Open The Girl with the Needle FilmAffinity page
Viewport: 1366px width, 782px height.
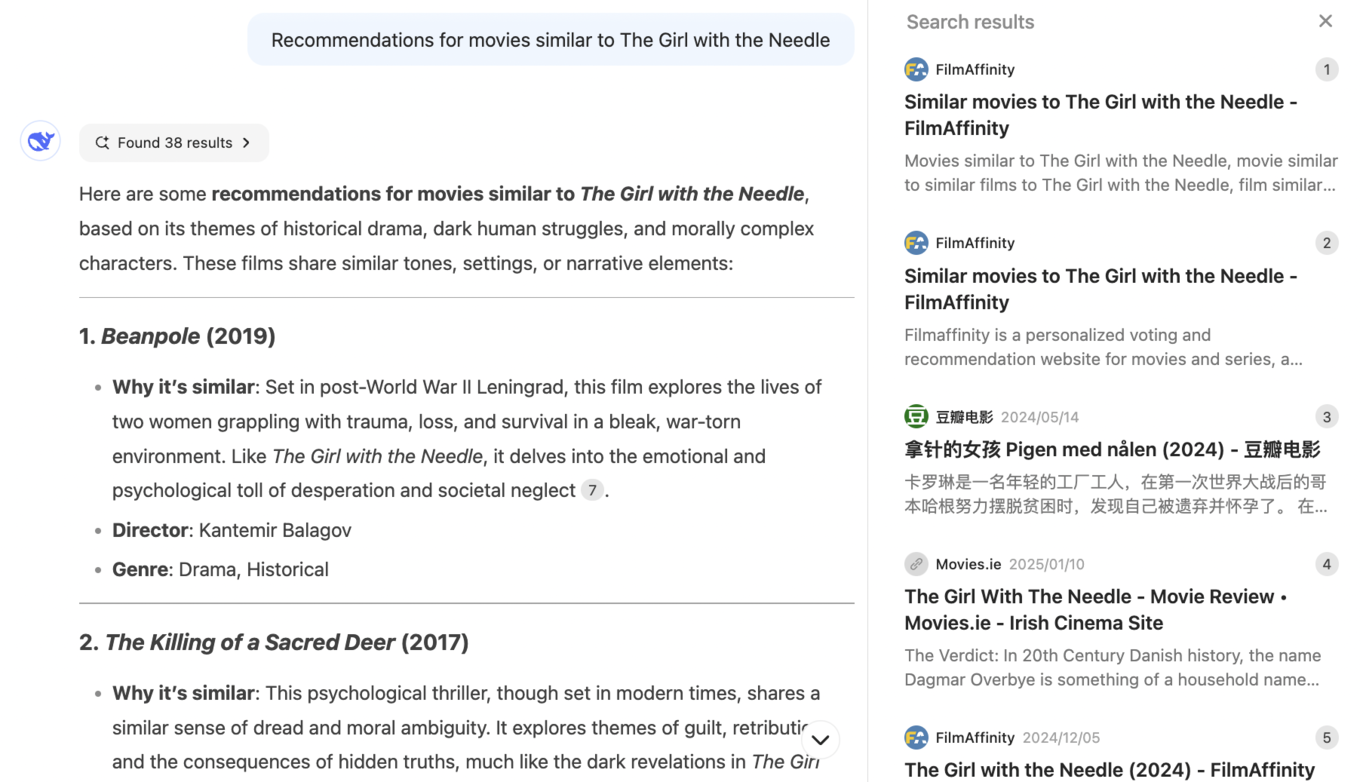tap(1108, 769)
